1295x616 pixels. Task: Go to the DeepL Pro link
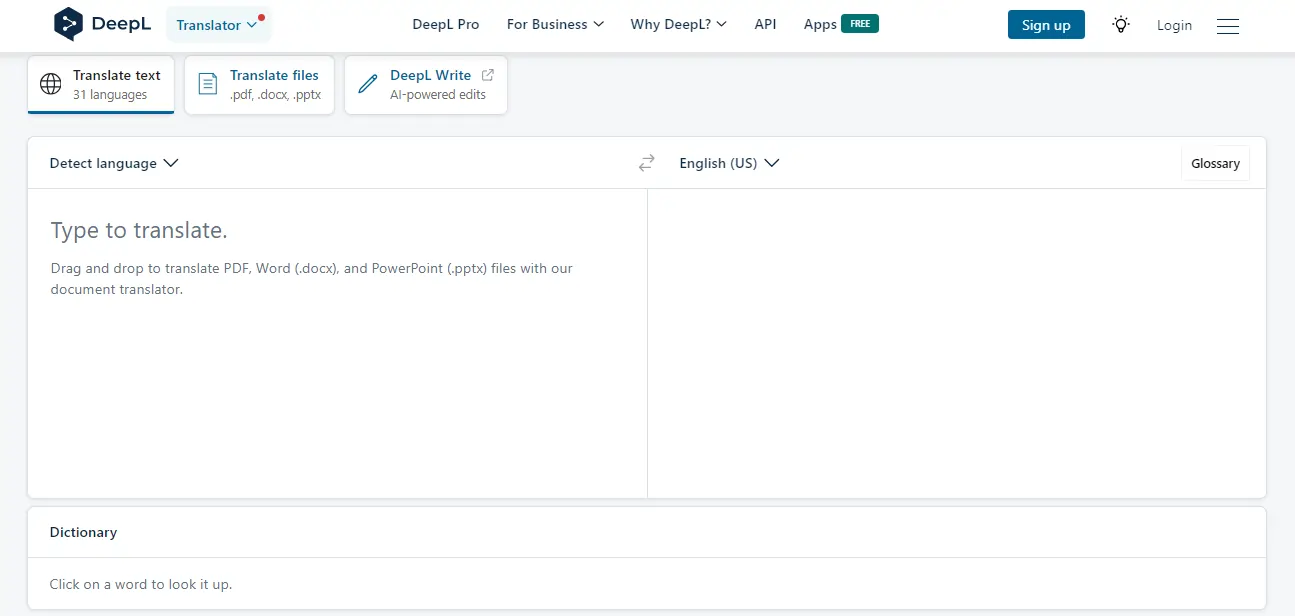(x=446, y=24)
